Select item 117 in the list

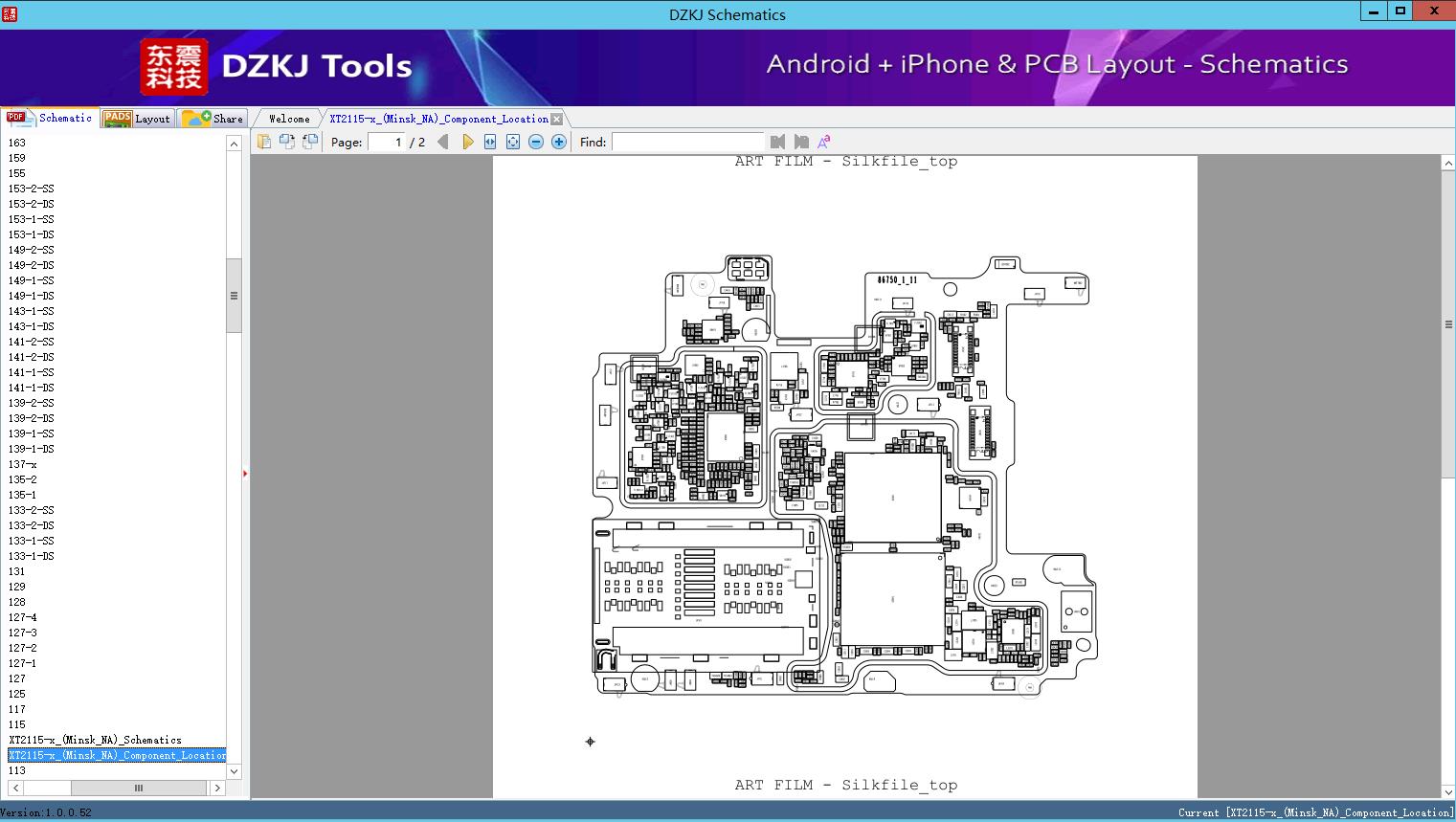pos(17,709)
